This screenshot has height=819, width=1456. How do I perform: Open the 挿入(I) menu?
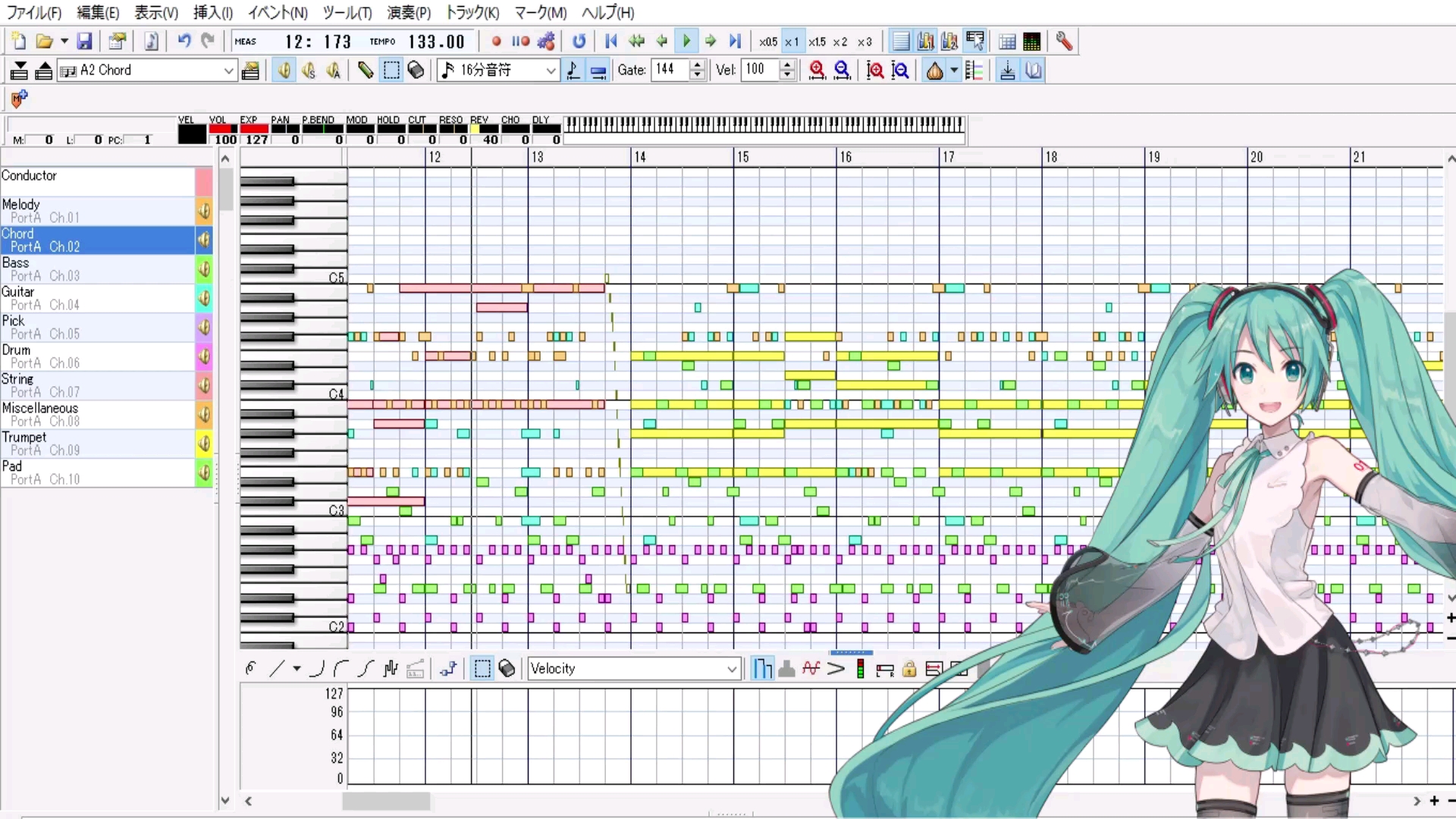click(212, 13)
